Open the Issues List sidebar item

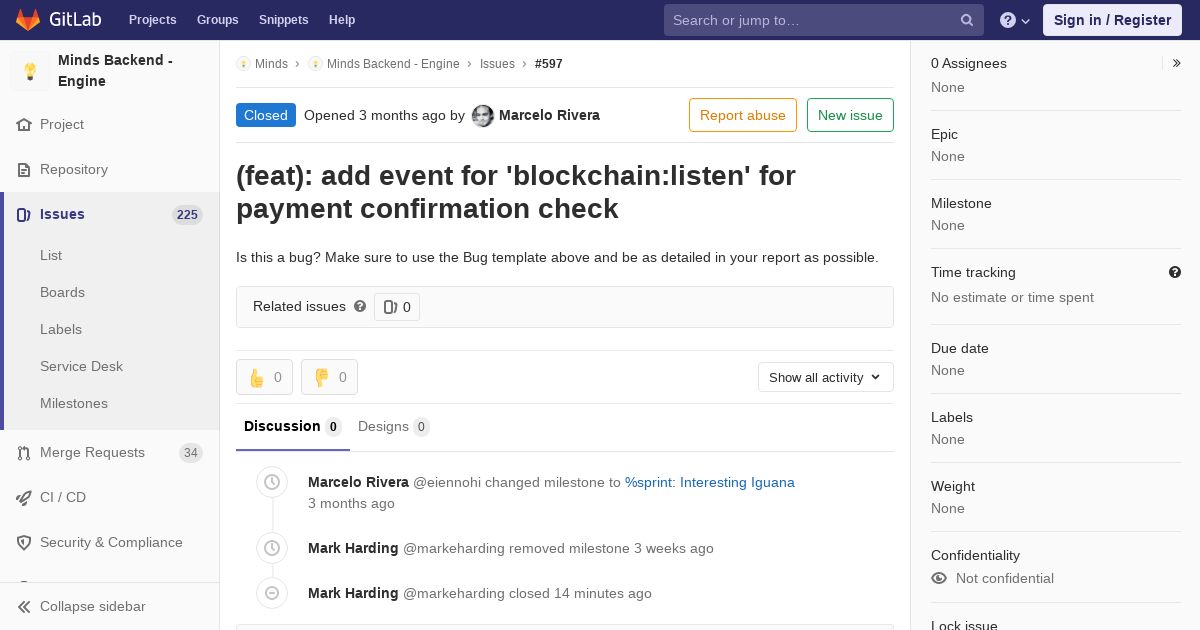pyautogui.click(x=51, y=255)
